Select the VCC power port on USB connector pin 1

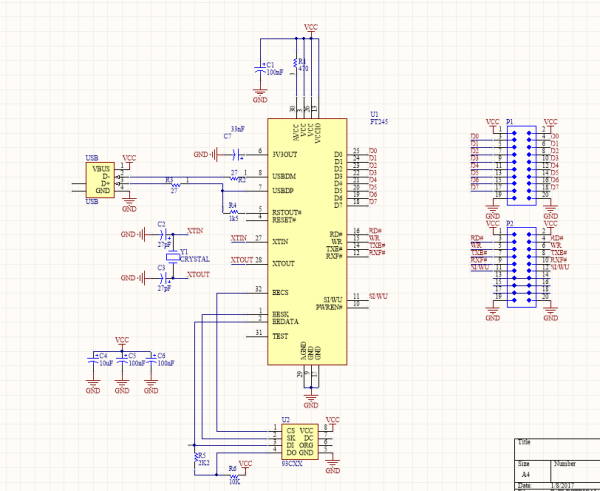[129, 161]
